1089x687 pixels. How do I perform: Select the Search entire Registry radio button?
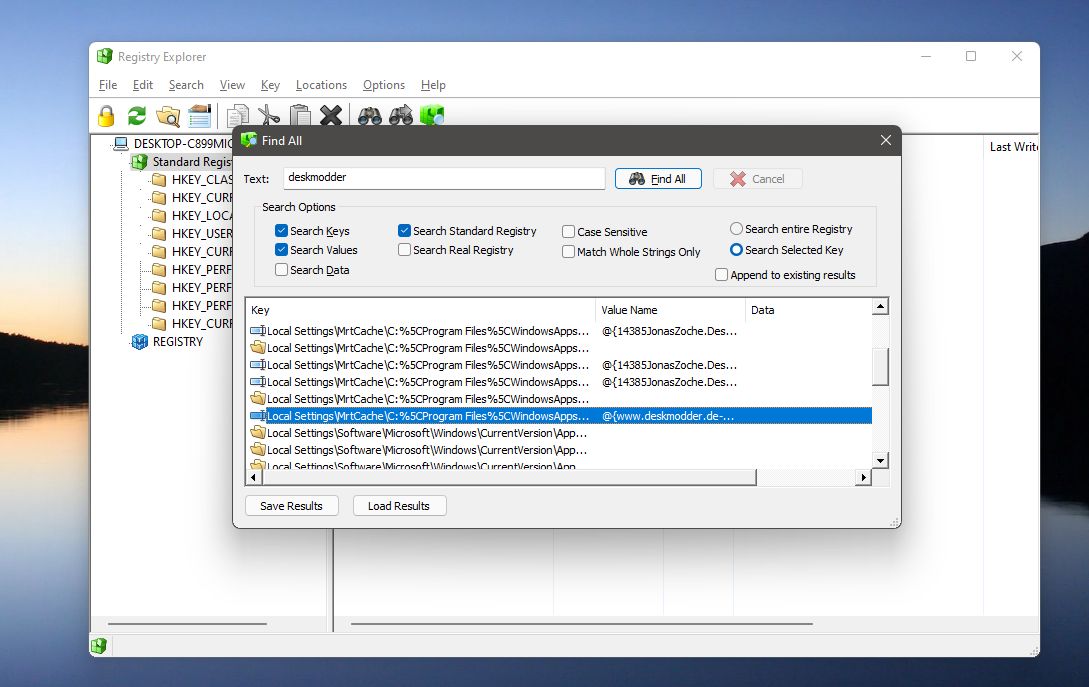tap(737, 229)
